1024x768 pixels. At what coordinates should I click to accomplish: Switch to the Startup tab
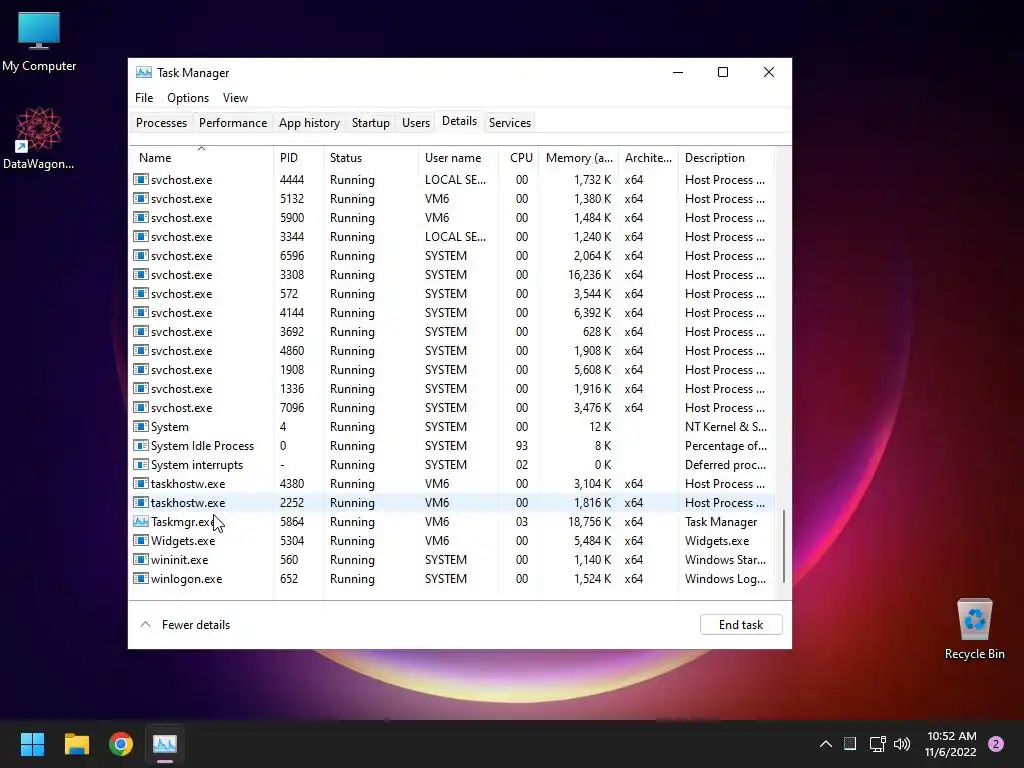pyautogui.click(x=371, y=123)
